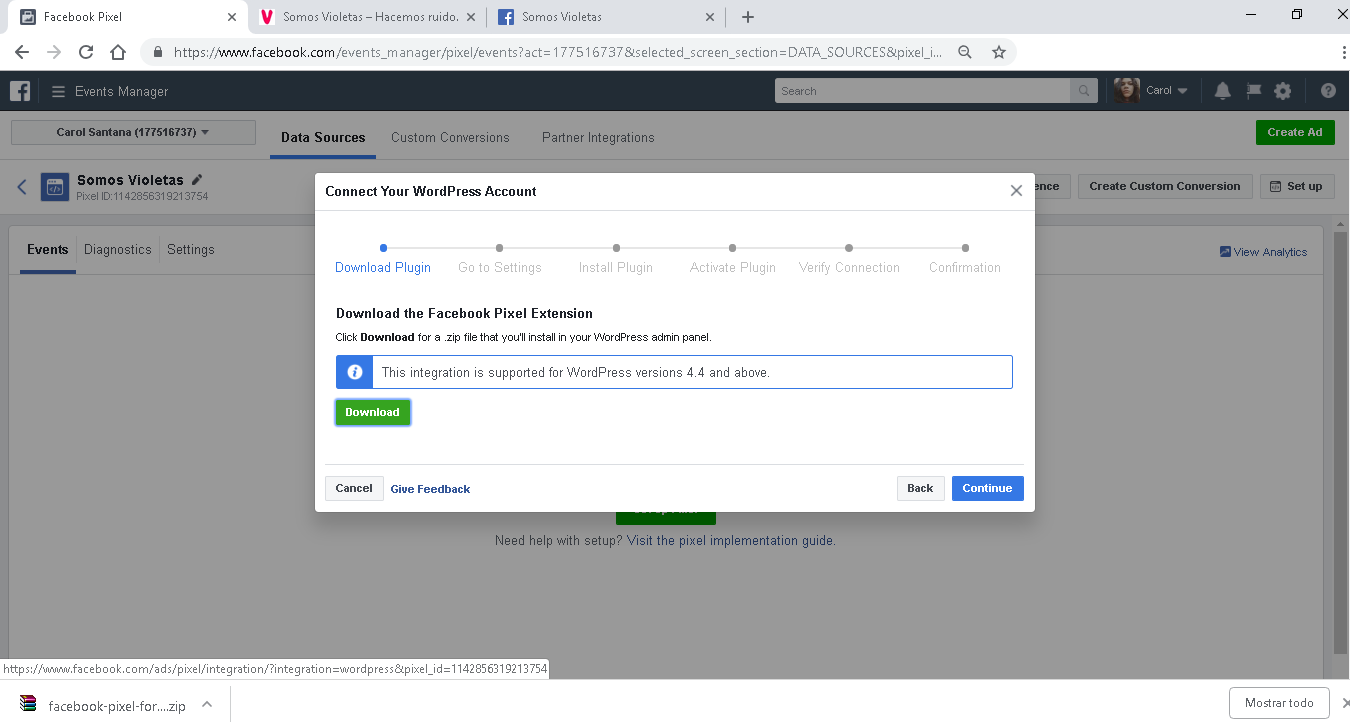Screen dimensions: 1350x728
Task: Open the settings gear icon
Action: (x=1283, y=91)
